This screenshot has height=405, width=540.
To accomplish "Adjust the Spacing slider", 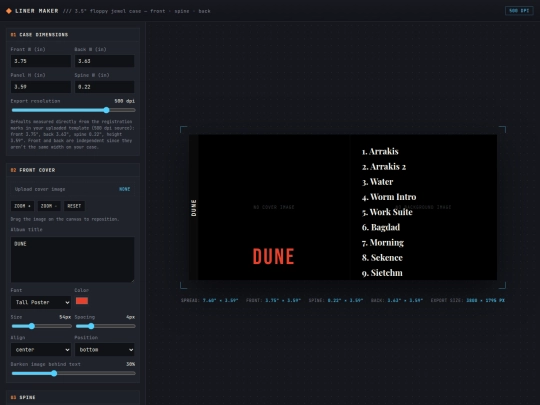I will [105, 326].
